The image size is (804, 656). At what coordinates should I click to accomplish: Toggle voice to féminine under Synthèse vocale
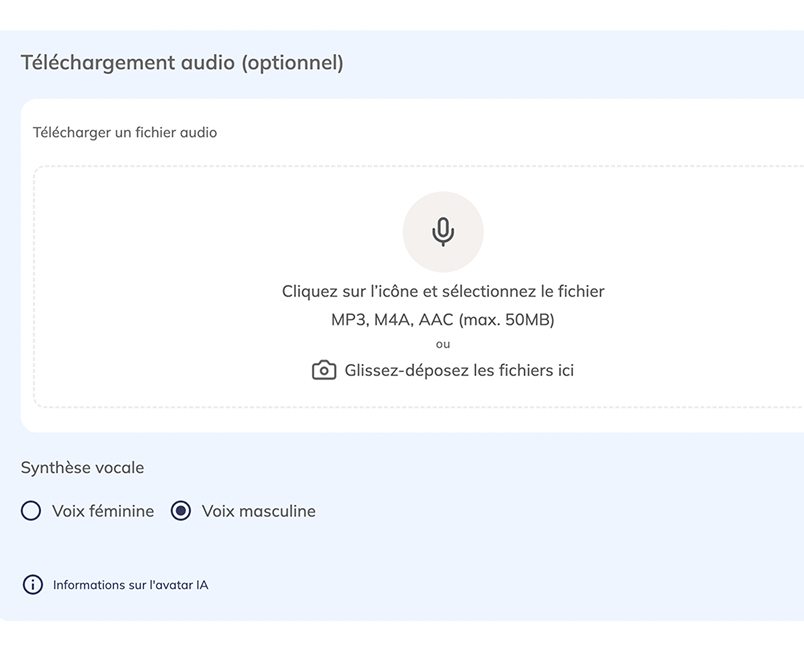point(31,511)
